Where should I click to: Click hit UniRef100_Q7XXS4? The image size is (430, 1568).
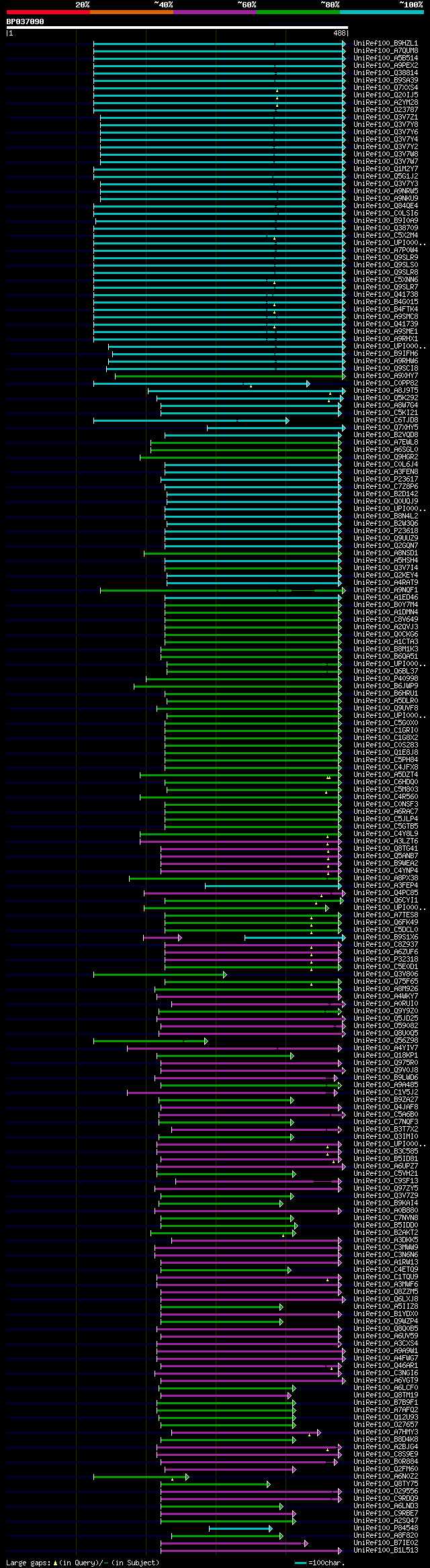coord(386,88)
